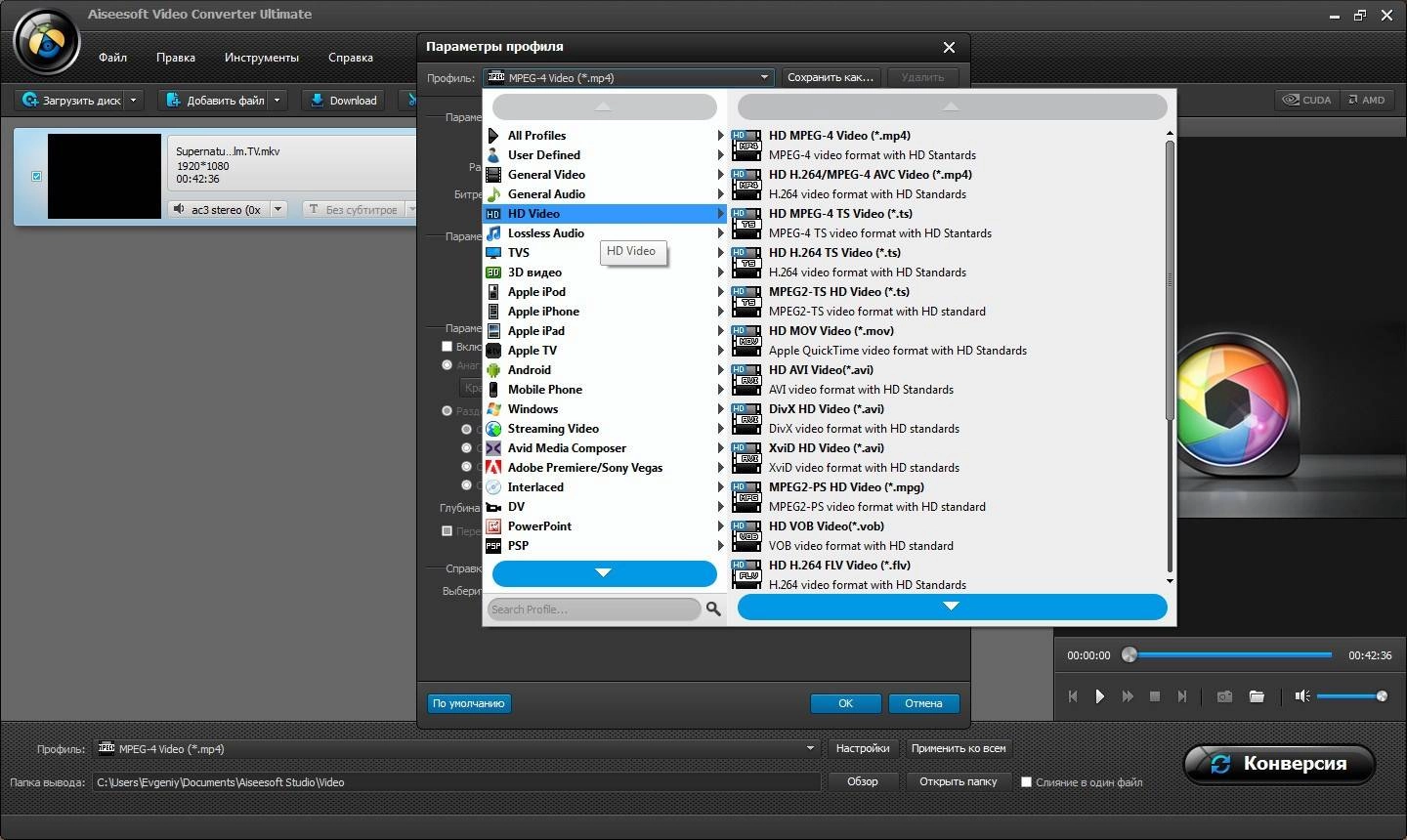1407x840 pixels.
Task: Select the General Audio note icon
Action: tap(493, 194)
